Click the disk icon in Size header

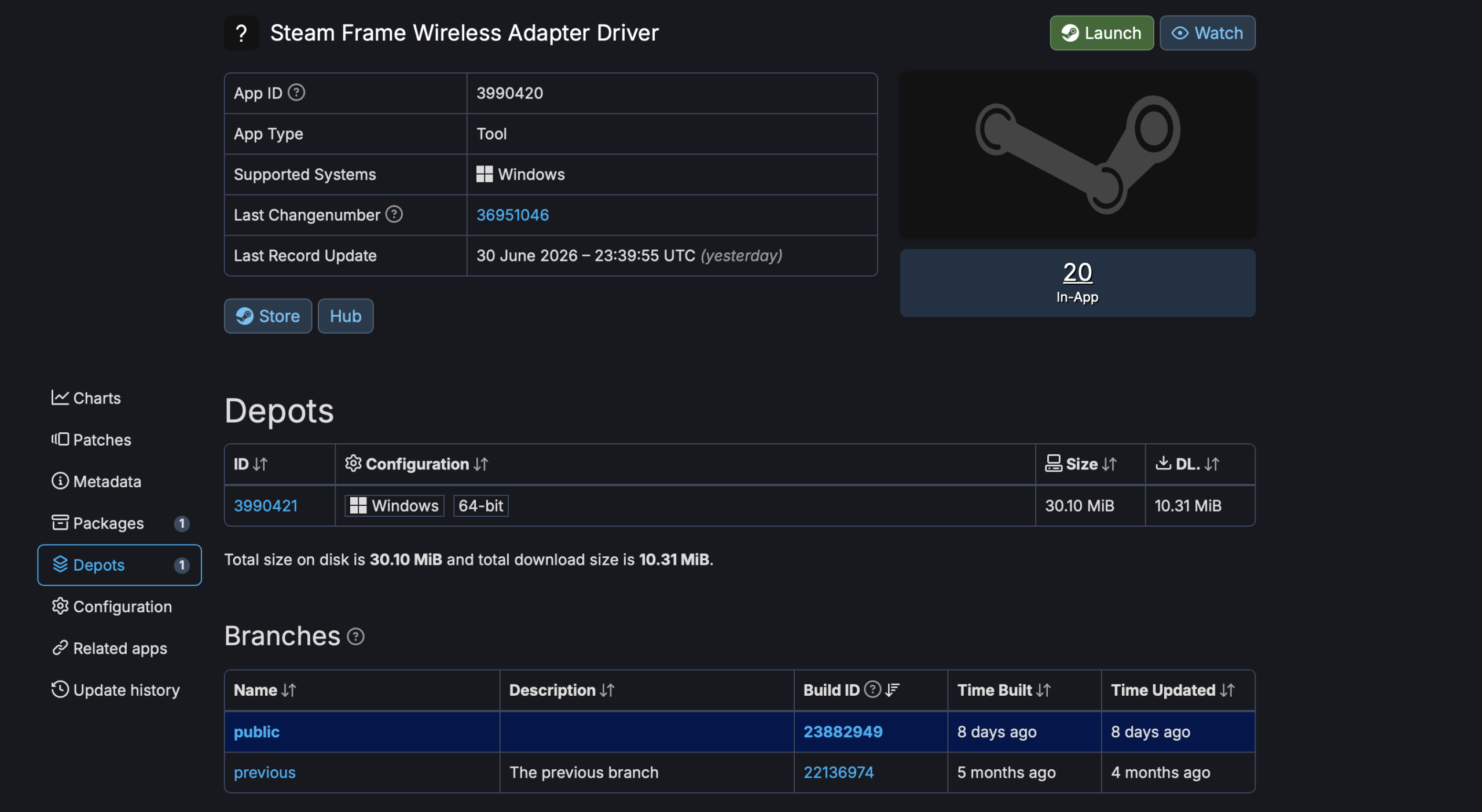point(1053,463)
